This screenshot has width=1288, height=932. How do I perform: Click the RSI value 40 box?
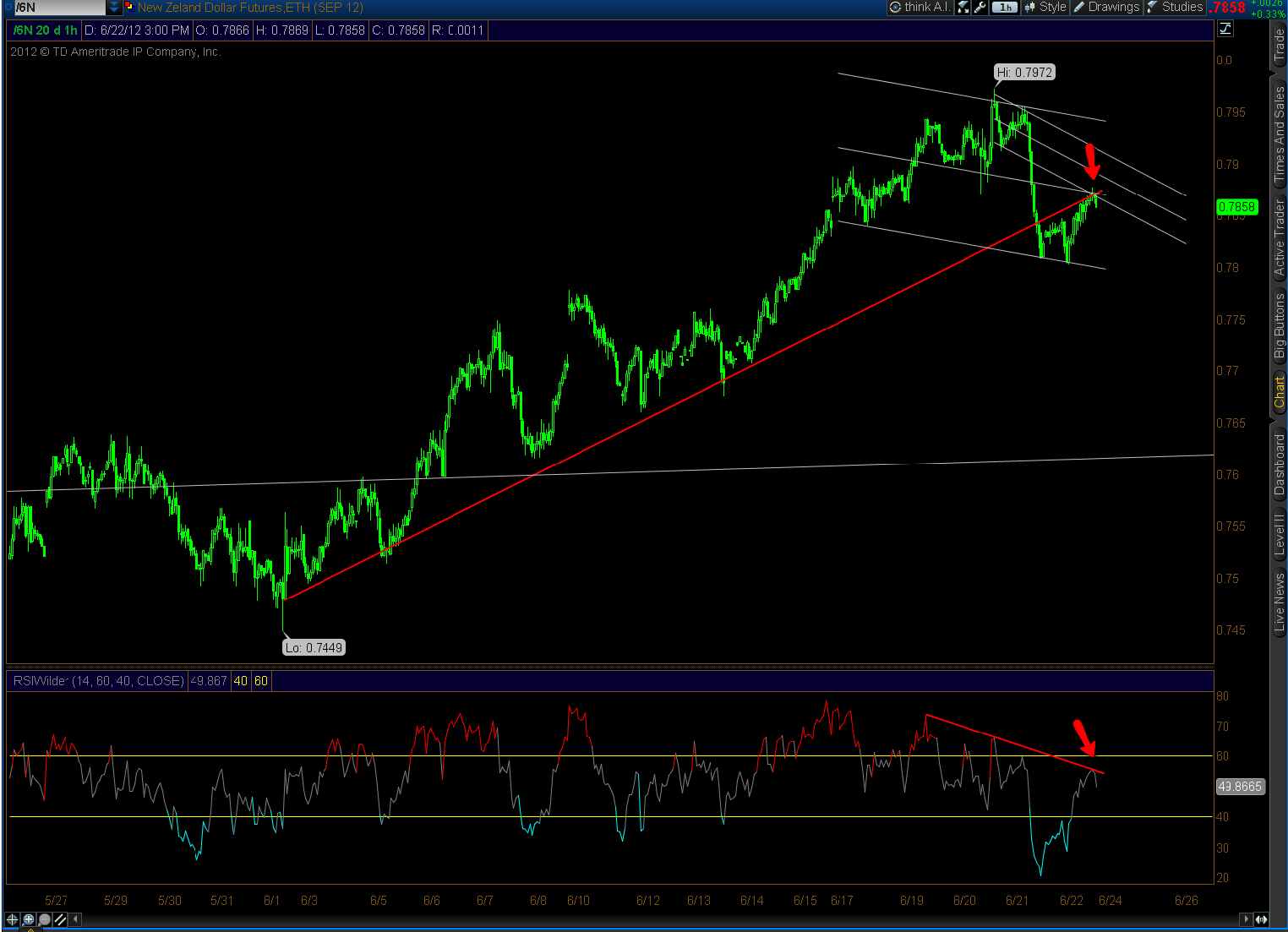click(241, 681)
